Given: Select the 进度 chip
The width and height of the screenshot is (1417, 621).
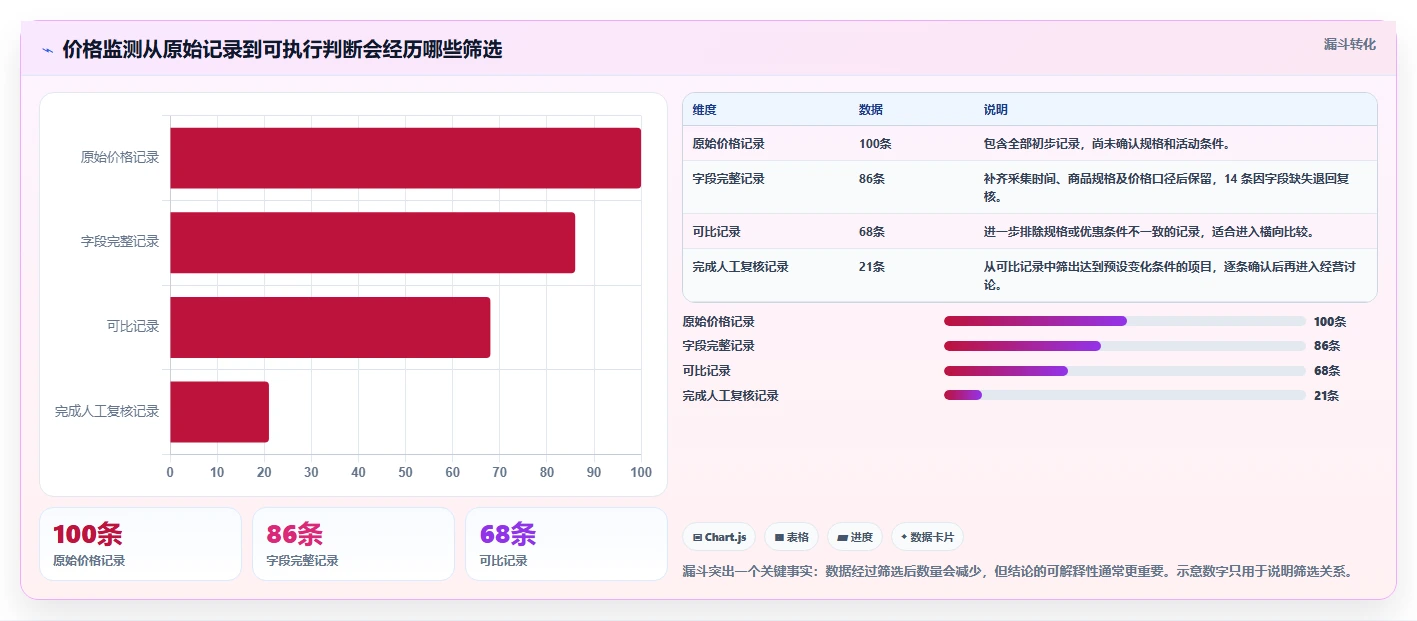Looking at the screenshot, I should [x=855, y=537].
